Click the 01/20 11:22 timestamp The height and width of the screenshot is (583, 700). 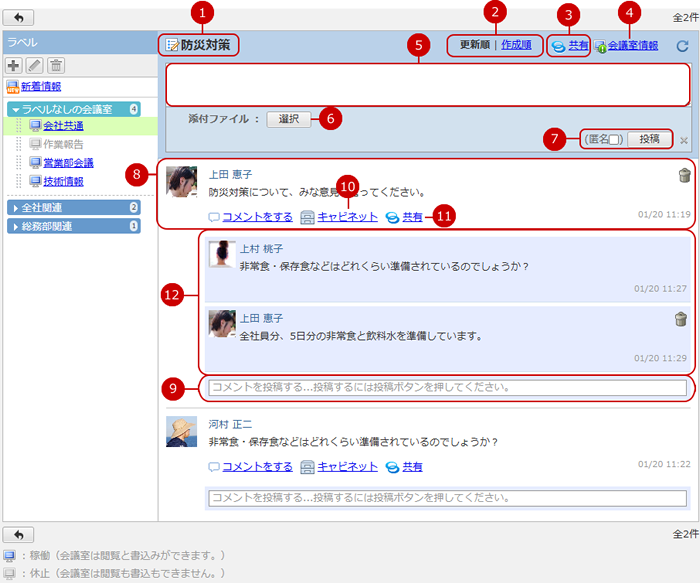(x=664, y=465)
